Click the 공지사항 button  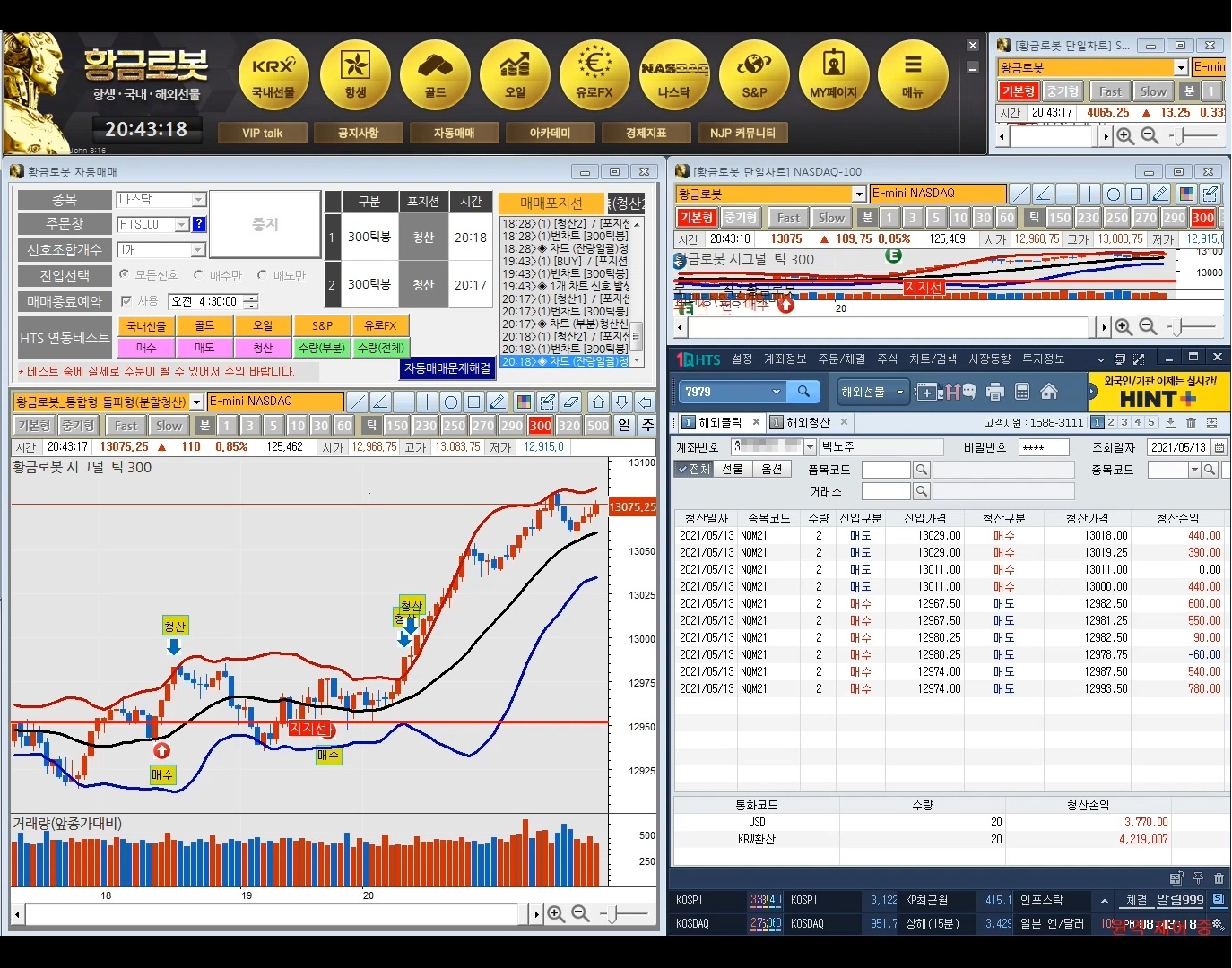[x=358, y=133]
